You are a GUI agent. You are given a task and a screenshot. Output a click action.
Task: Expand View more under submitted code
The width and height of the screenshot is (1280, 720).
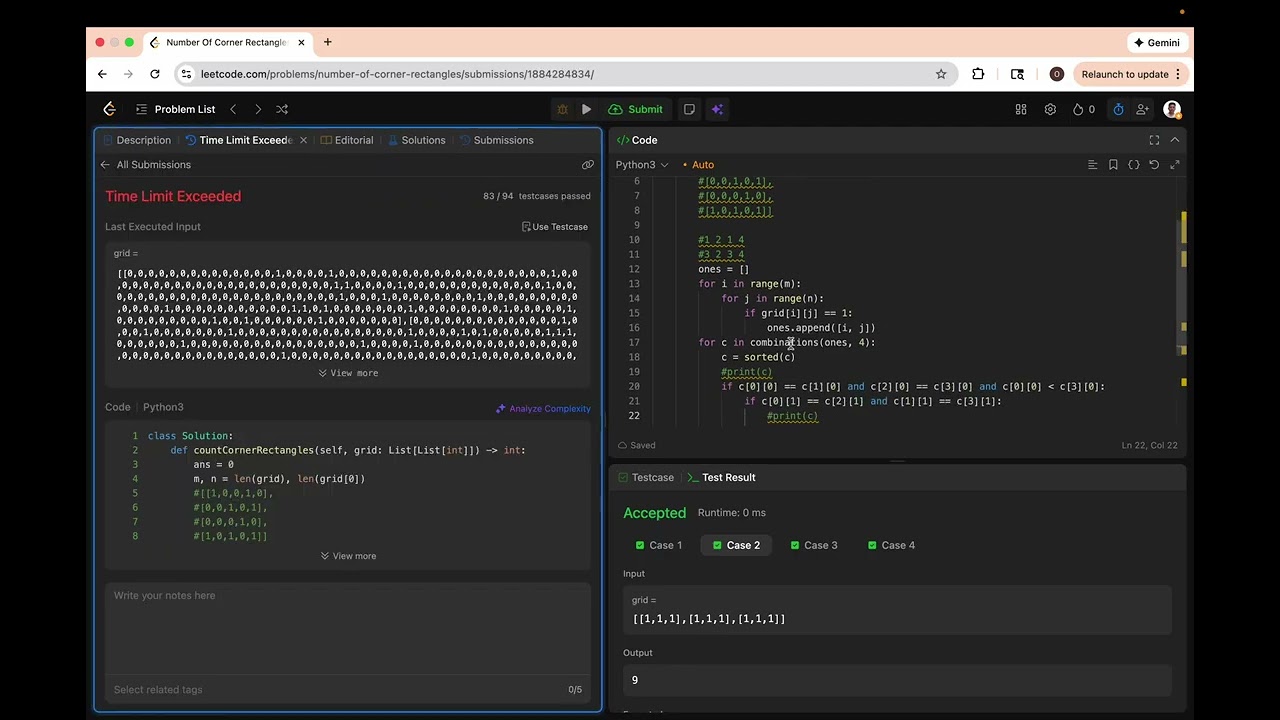click(x=348, y=556)
